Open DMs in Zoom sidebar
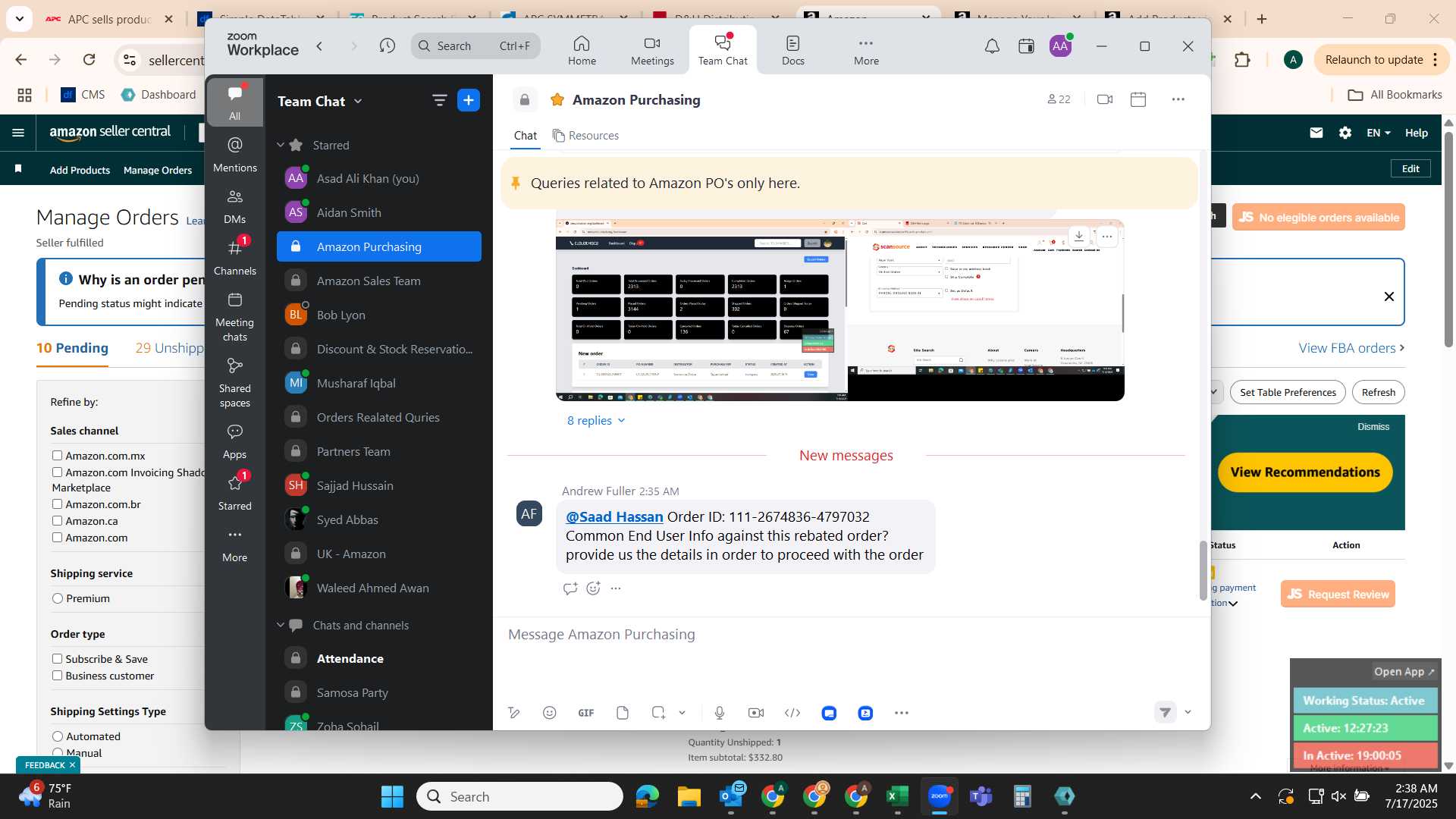 click(235, 206)
